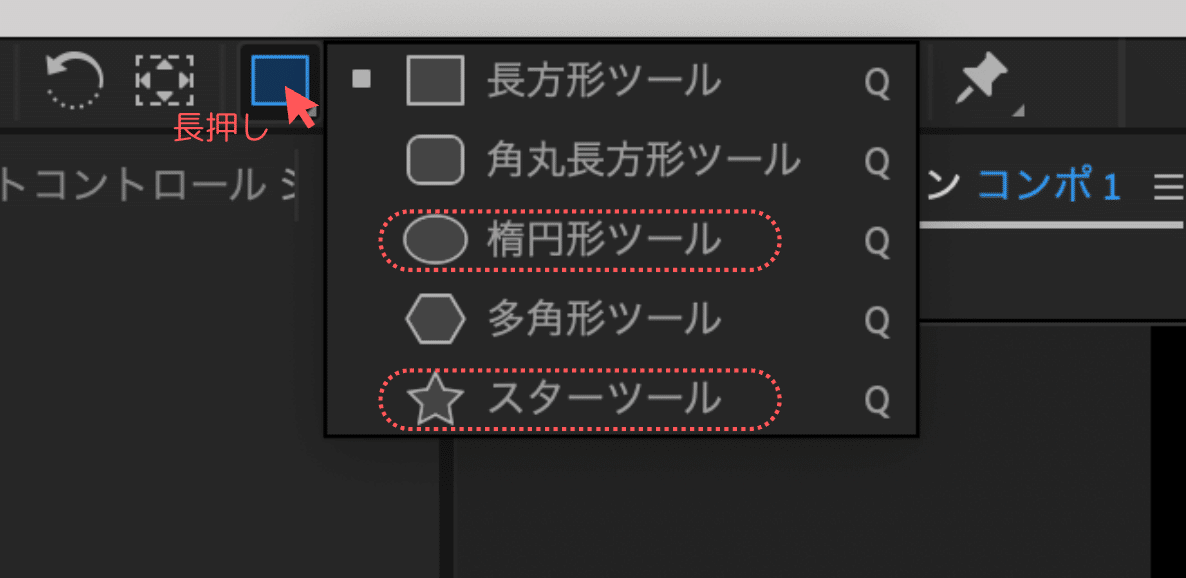The height and width of the screenshot is (578, 1186).
Task: Pick the 多角形ツール menu entry
Action: click(621, 320)
